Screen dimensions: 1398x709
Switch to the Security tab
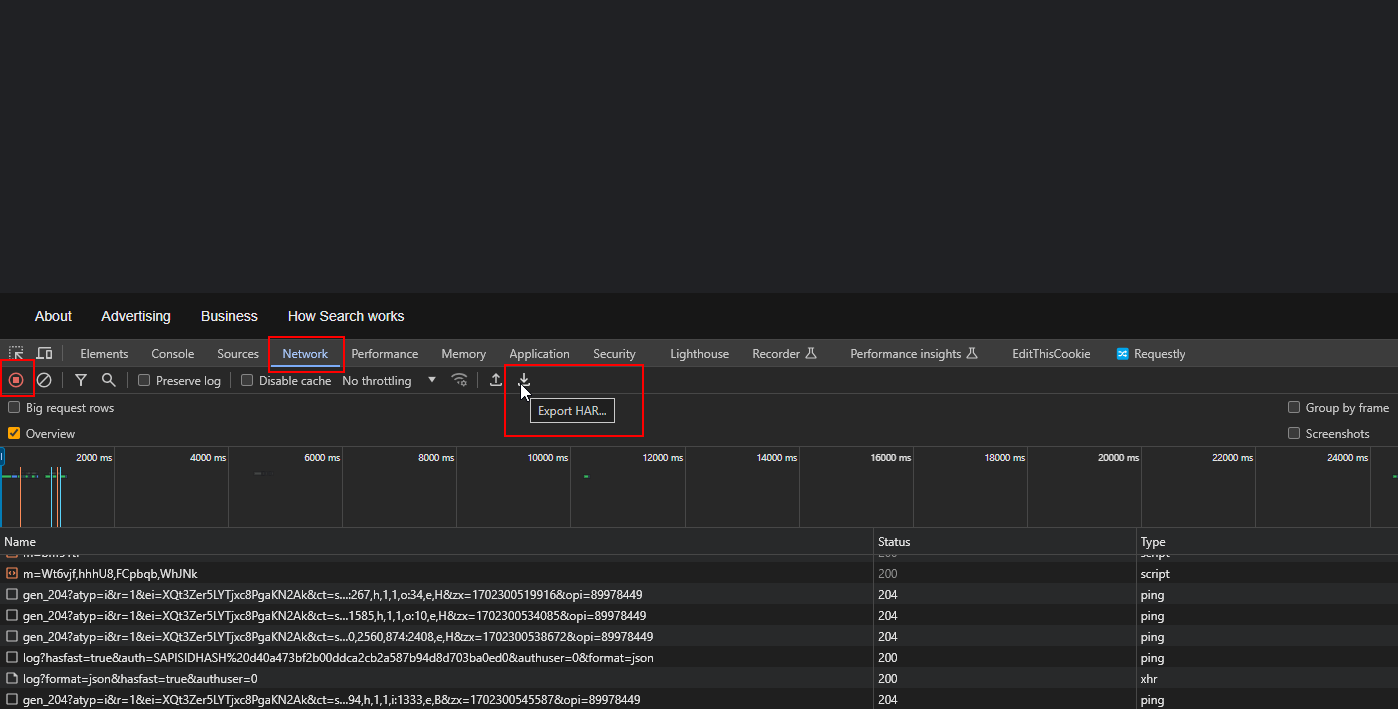pyautogui.click(x=614, y=354)
